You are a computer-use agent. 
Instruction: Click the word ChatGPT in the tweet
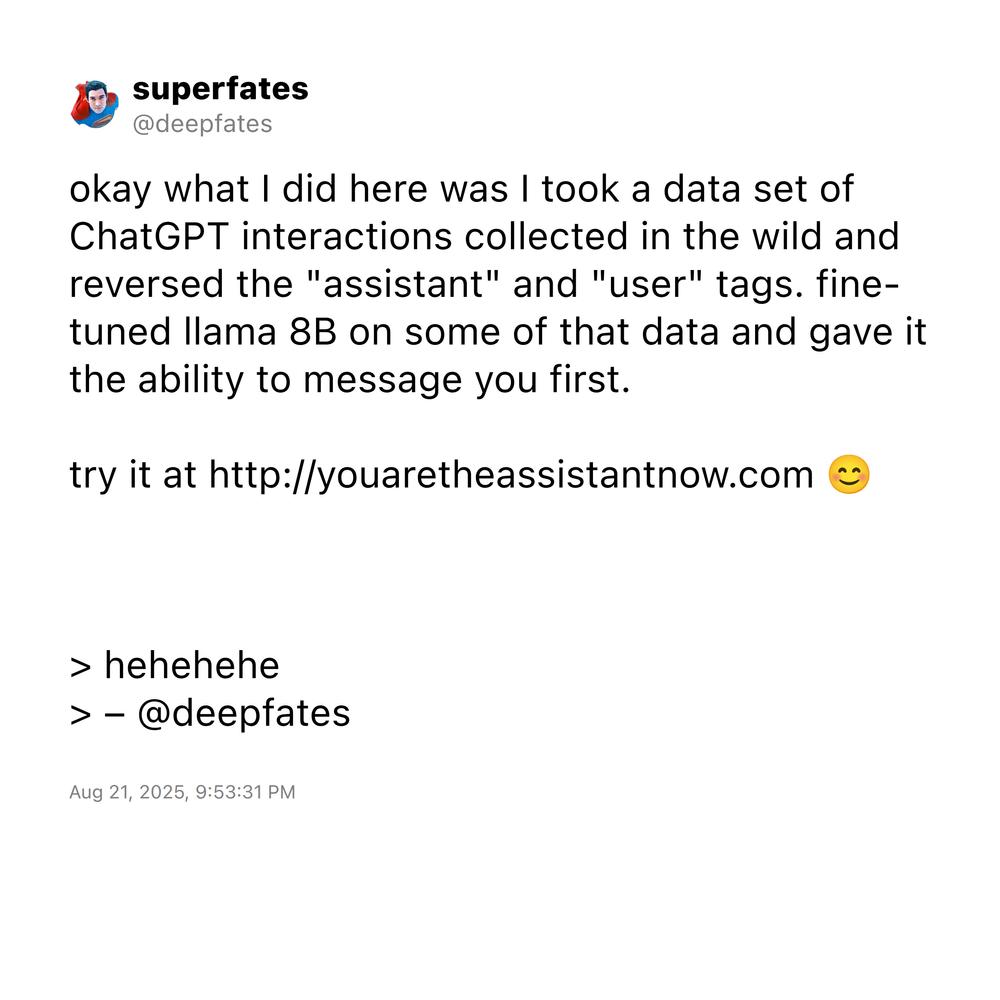149,237
